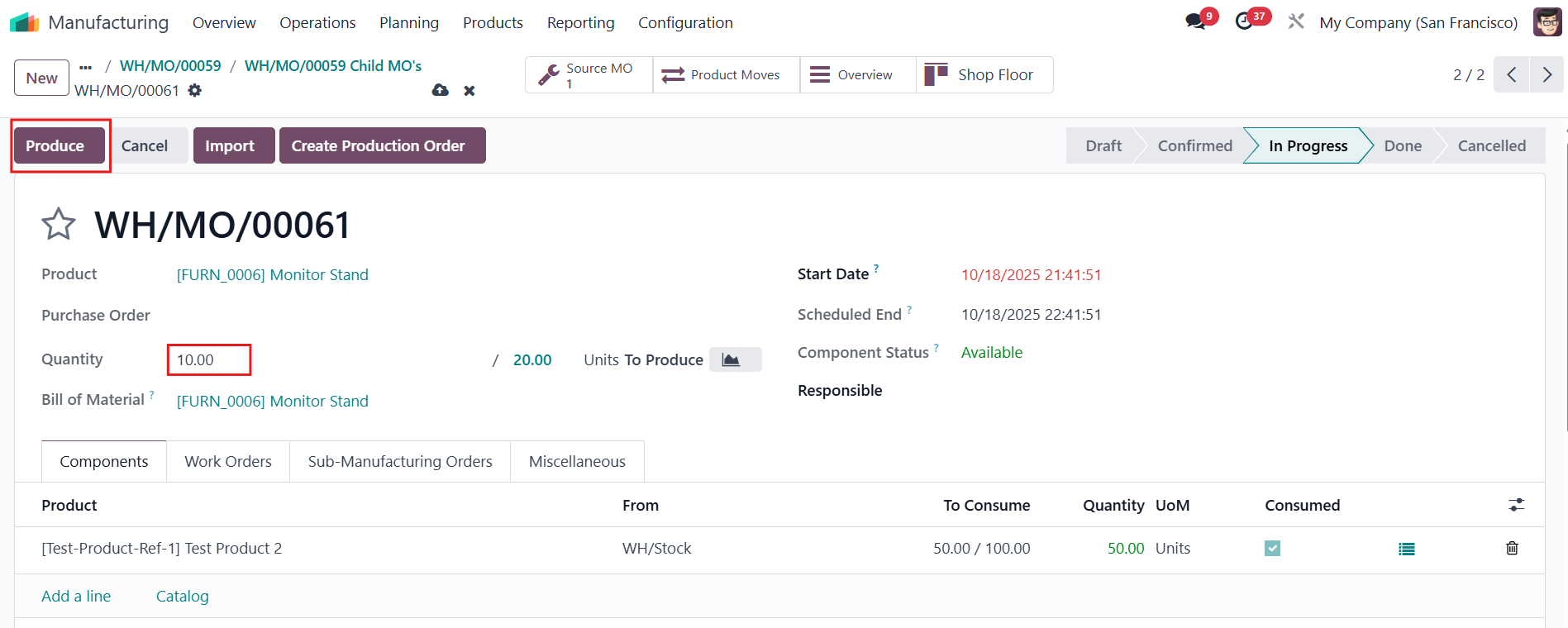Viewport: 1568px width, 628px height.
Task: Star WH/MO/00061 as favorite
Action: pyautogui.click(x=59, y=225)
